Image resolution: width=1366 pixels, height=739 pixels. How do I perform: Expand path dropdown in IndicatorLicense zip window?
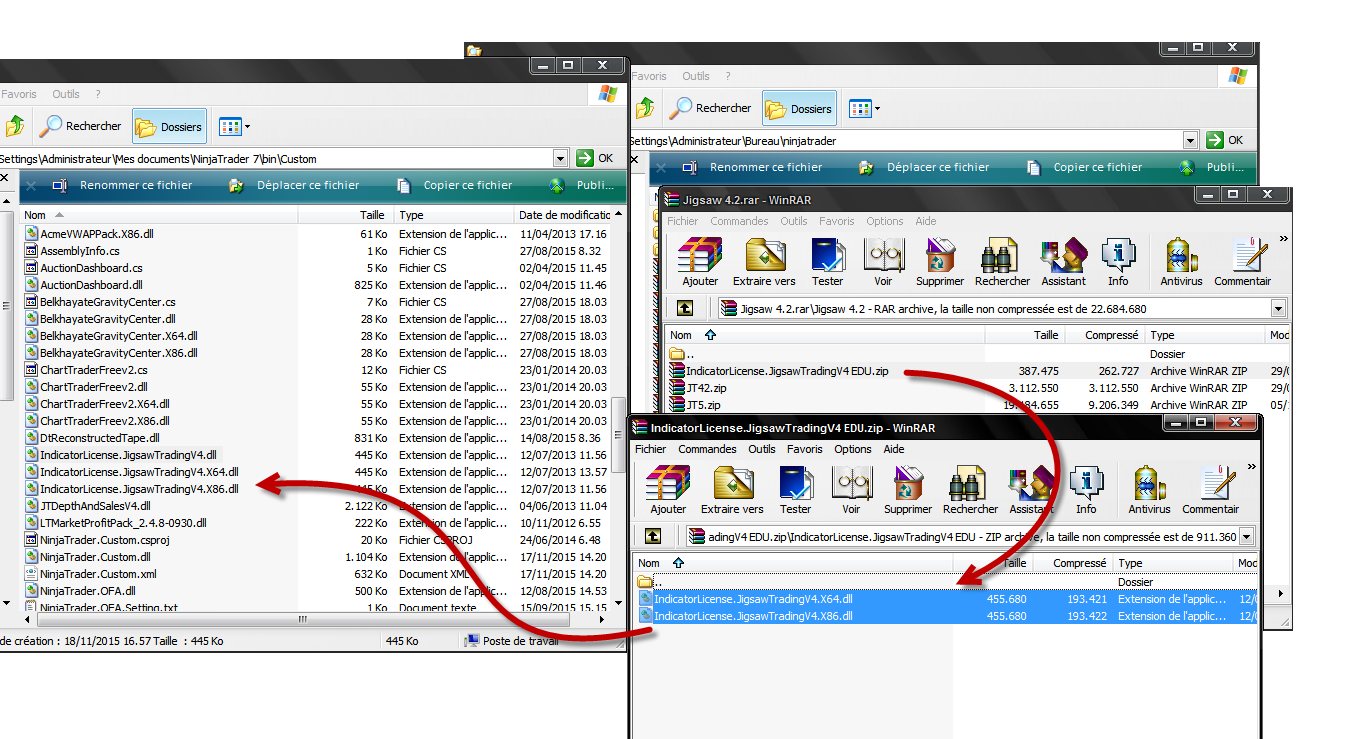click(x=1246, y=536)
